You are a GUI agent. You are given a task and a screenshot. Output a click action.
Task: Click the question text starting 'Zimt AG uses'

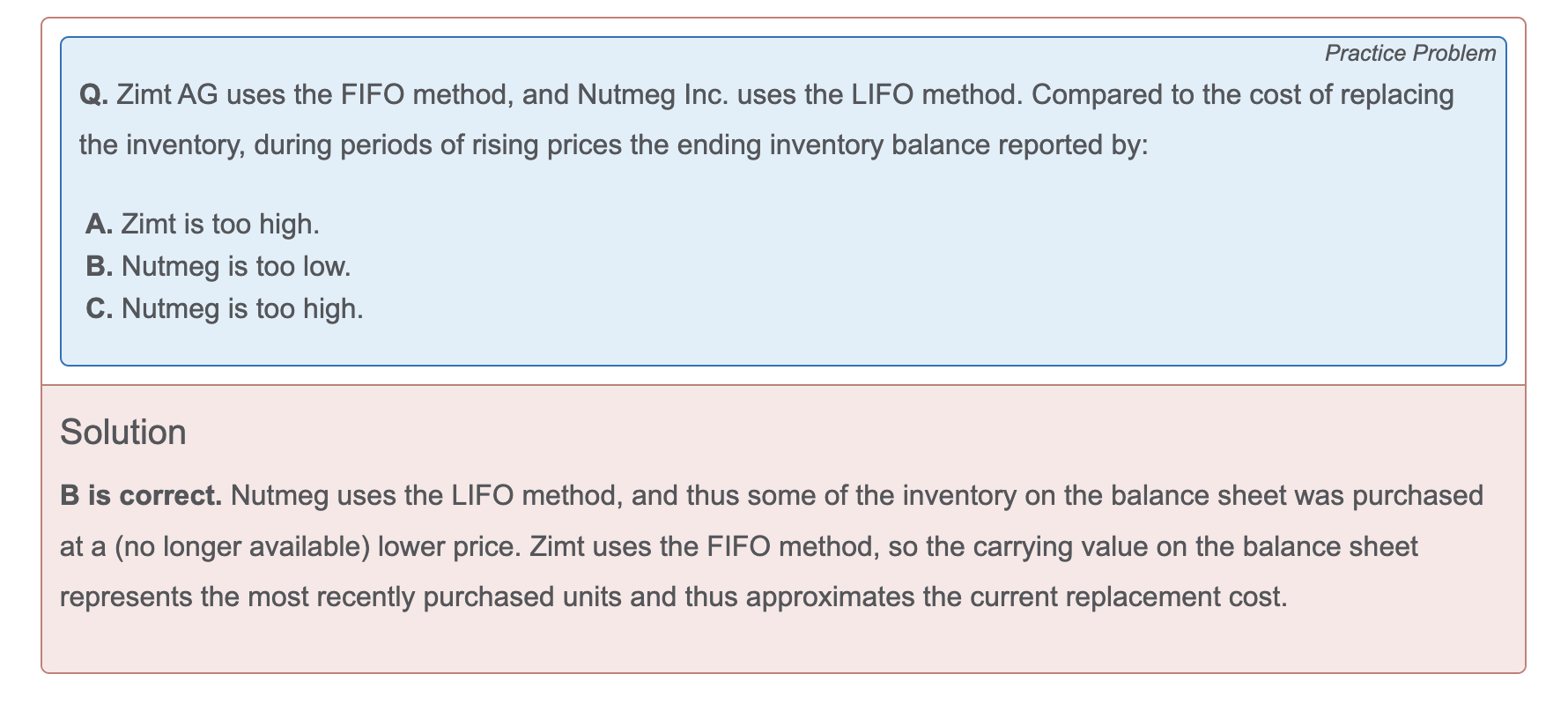pyautogui.click(x=766, y=119)
